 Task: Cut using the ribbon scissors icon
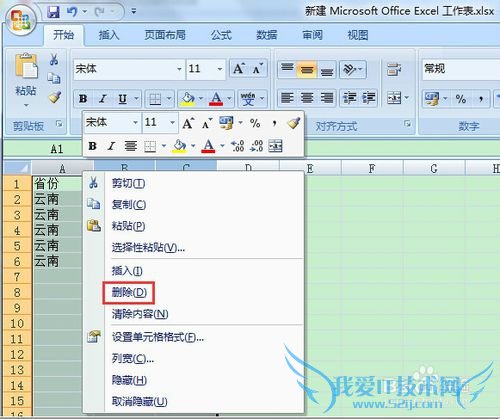tap(54, 59)
